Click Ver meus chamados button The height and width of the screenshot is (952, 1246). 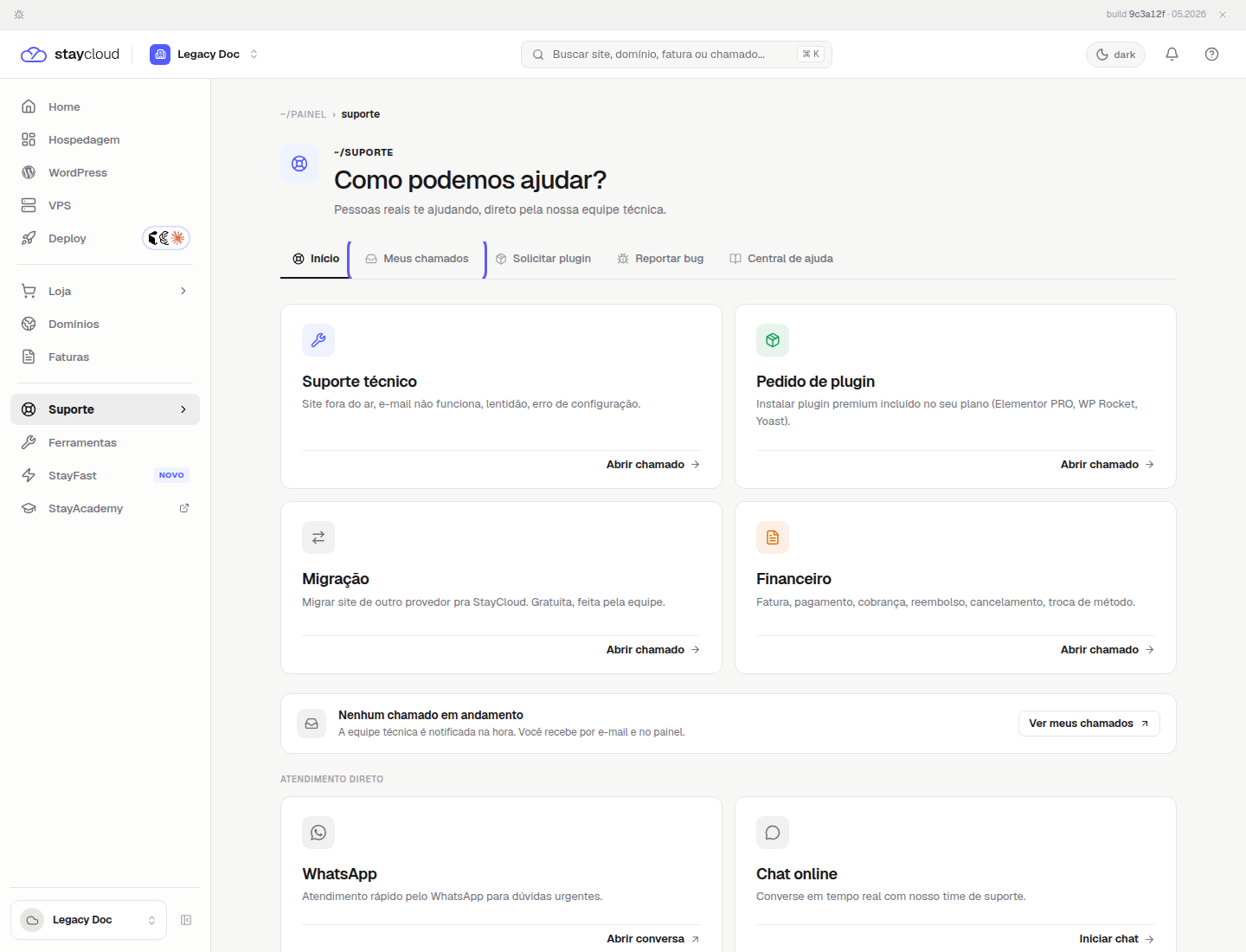(x=1089, y=724)
